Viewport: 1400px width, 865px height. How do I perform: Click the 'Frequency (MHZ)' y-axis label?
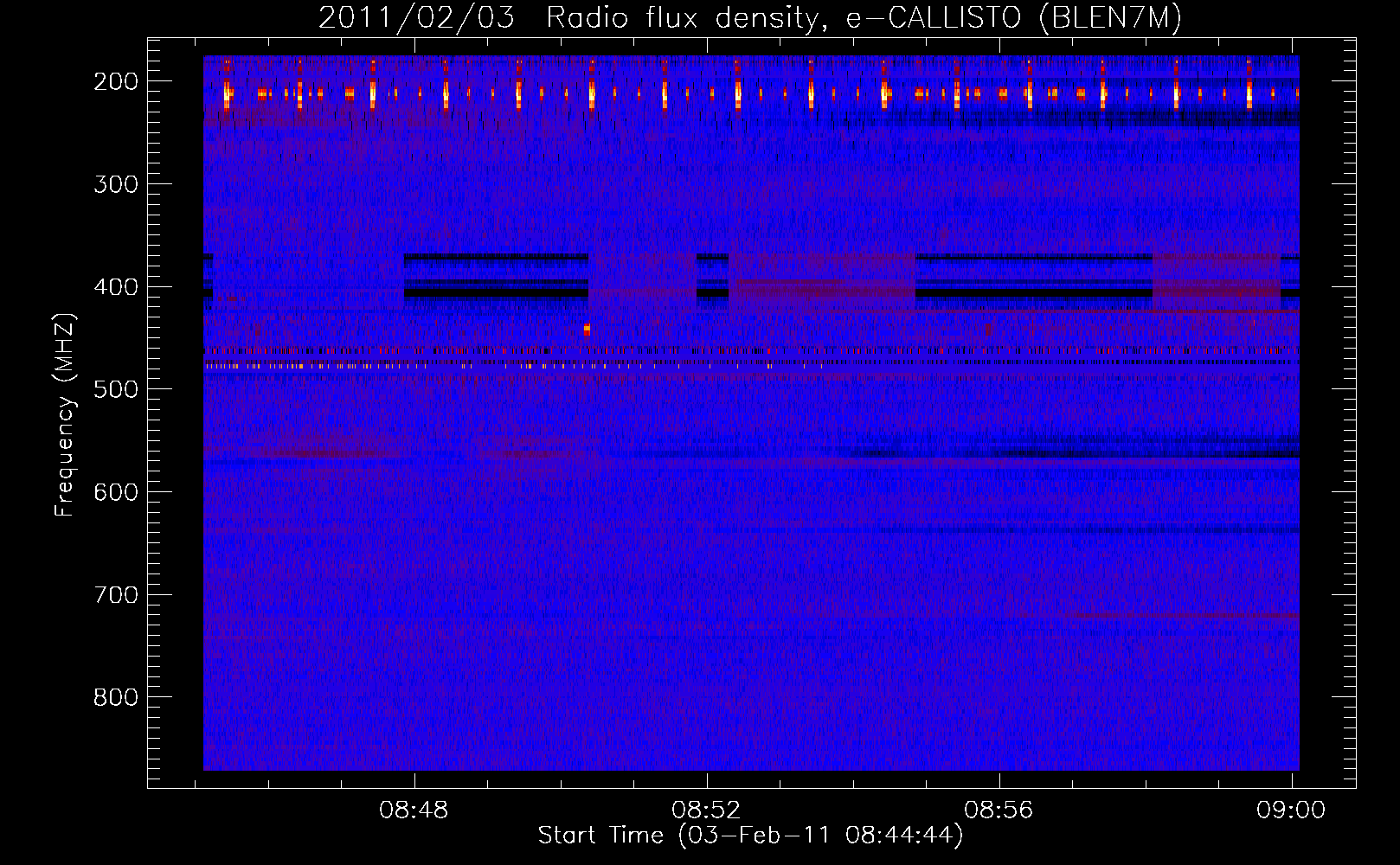[65, 414]
